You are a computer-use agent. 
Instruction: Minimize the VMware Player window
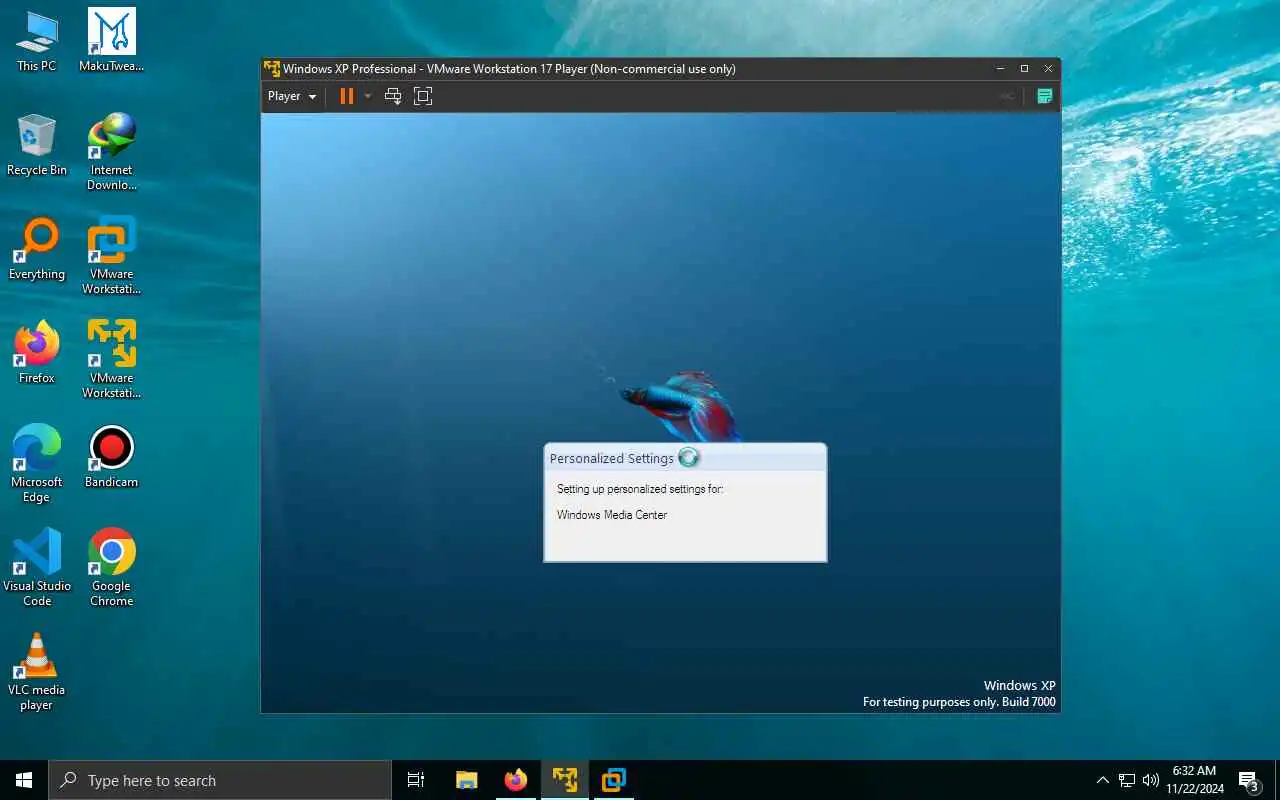tap(1000, 69)
